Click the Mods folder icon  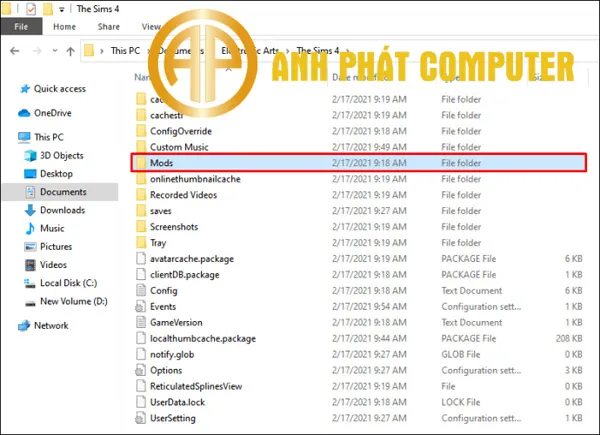141,163
